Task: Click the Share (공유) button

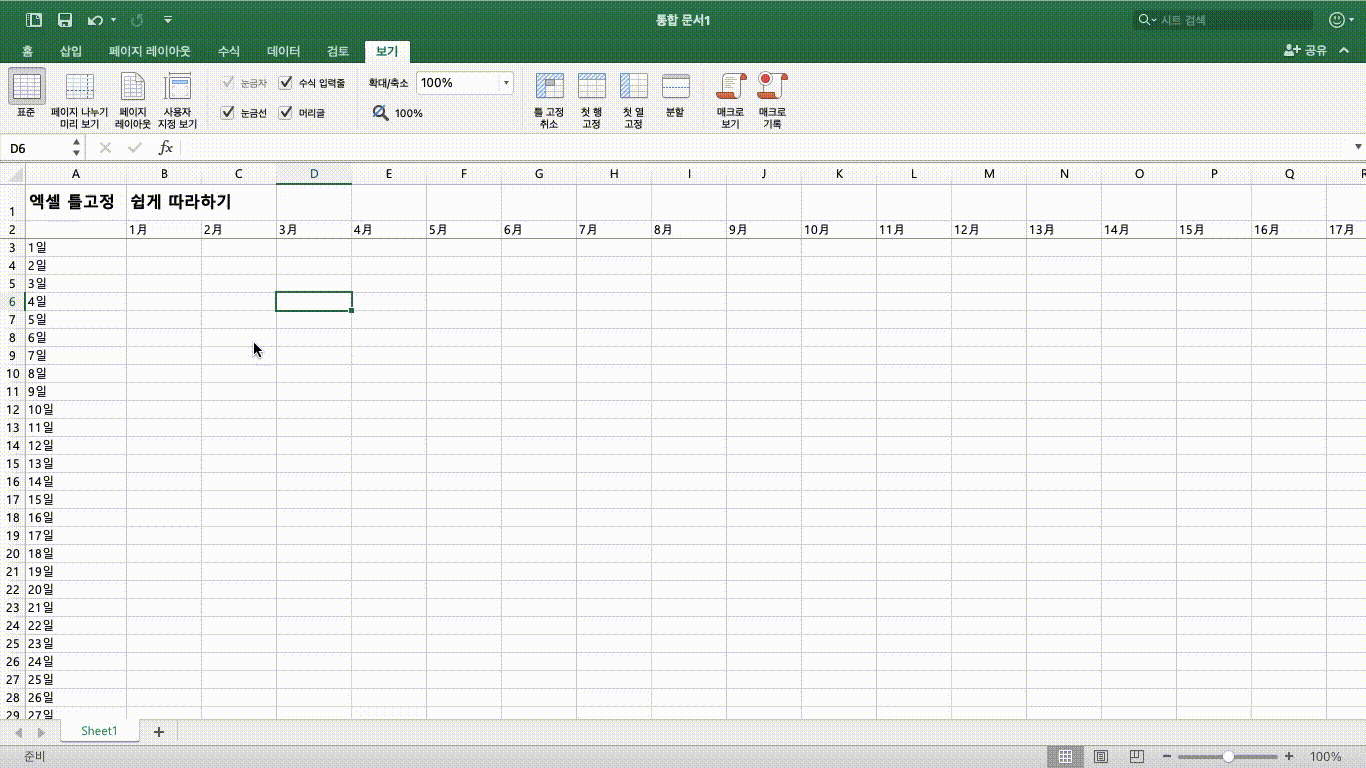Action: click(1305, 50)
